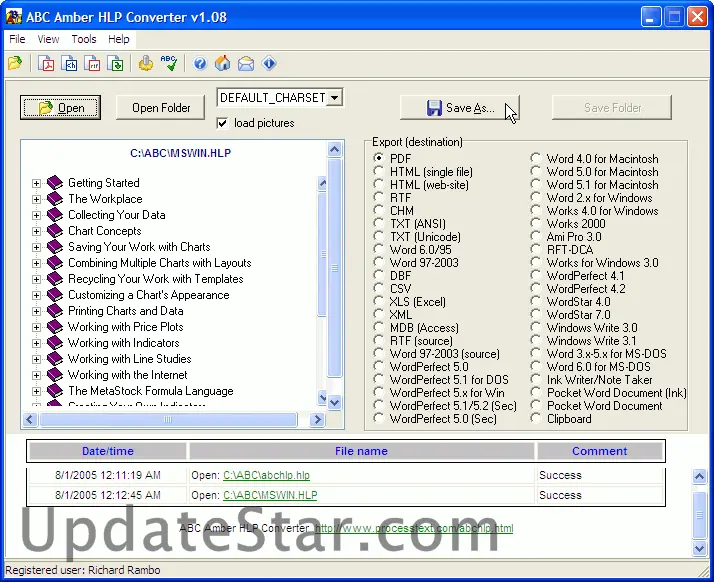
Task: Choose the CHM export radio button
Action: pyautogui.click(x=378, y=210)
